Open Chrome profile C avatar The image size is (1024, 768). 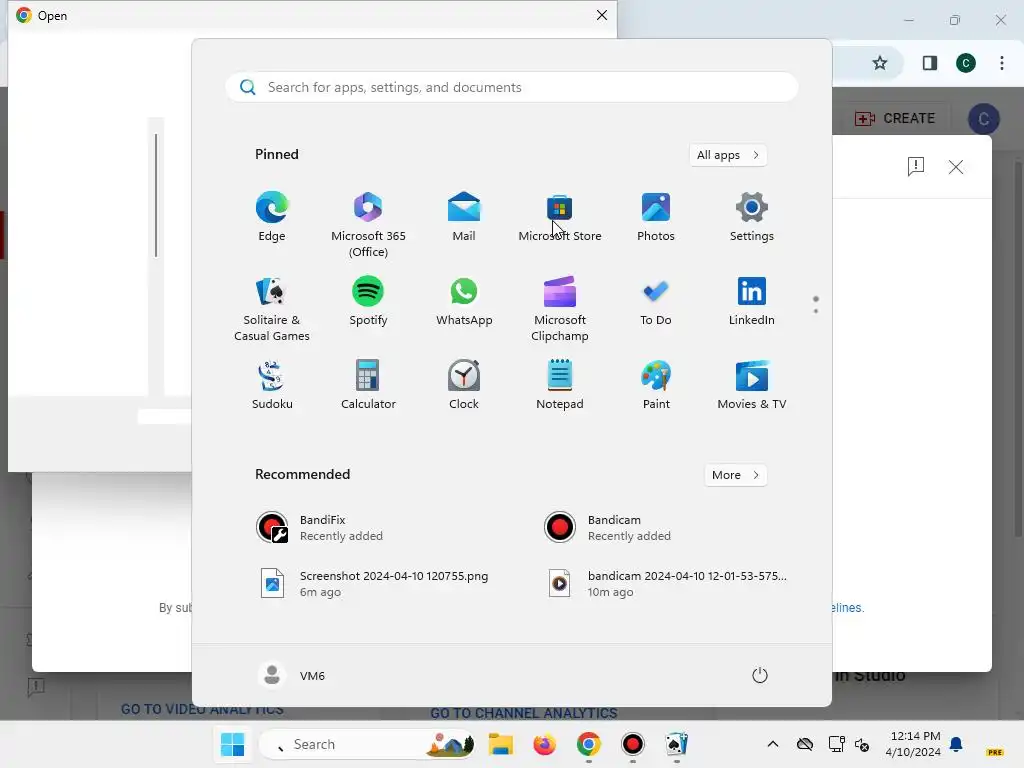tap(966, 63)
